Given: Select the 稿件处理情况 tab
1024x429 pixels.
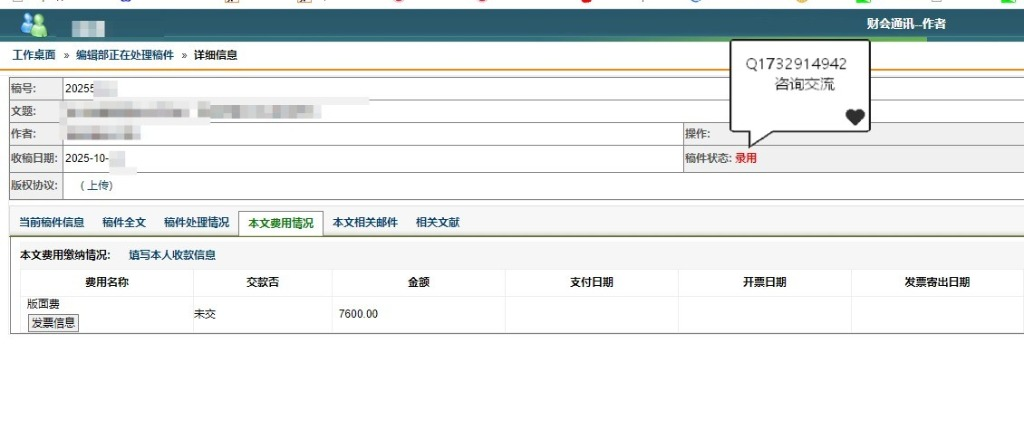Looking at the screenshot, I should point(196,222).
